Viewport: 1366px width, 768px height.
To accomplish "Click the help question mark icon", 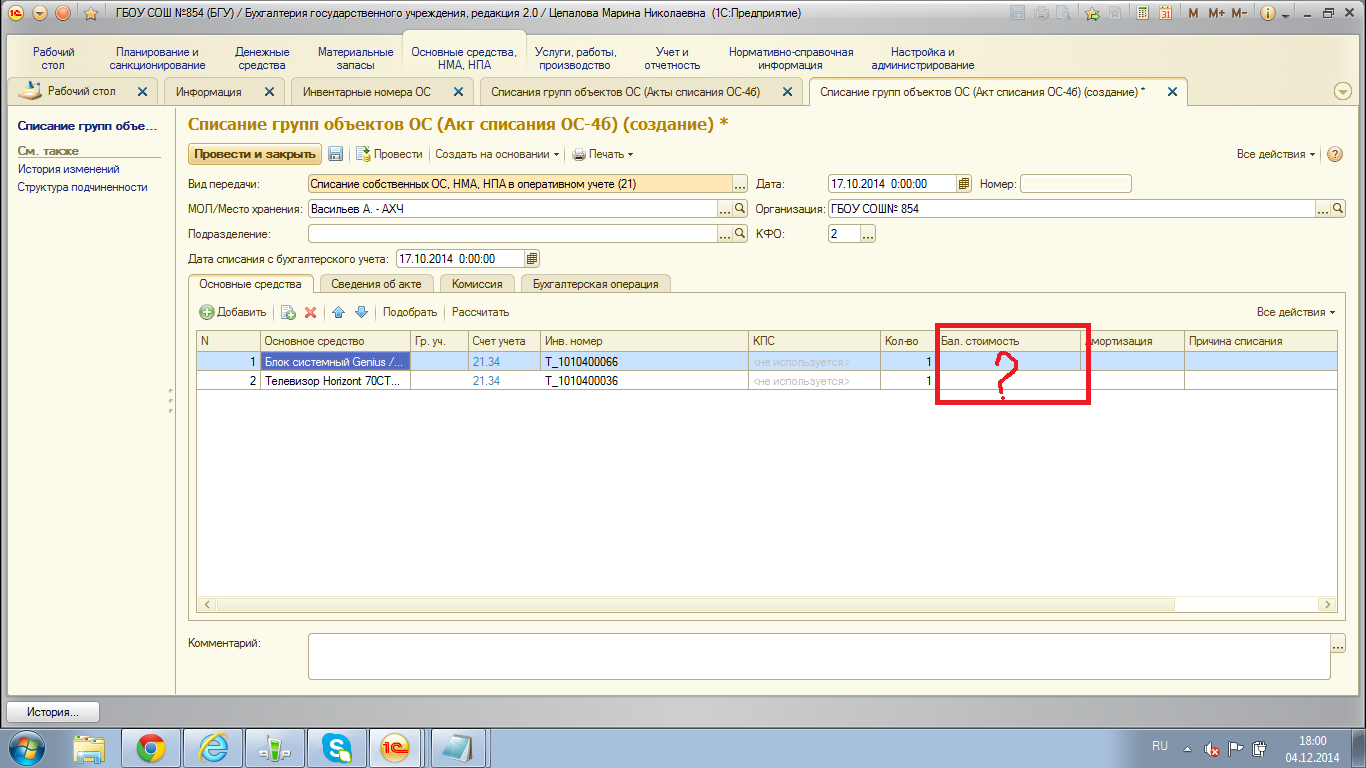I will click(x=1334, y=154).
